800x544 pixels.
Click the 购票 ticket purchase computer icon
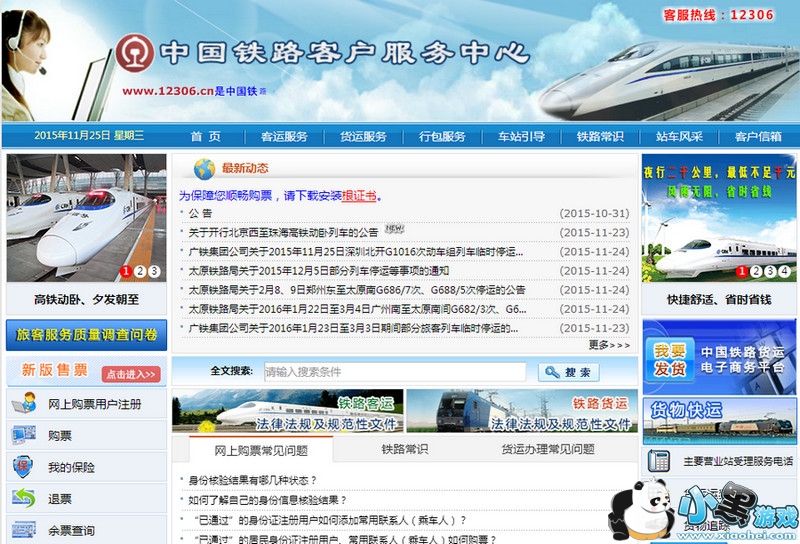pyautogui.click(x=24, y=436)
